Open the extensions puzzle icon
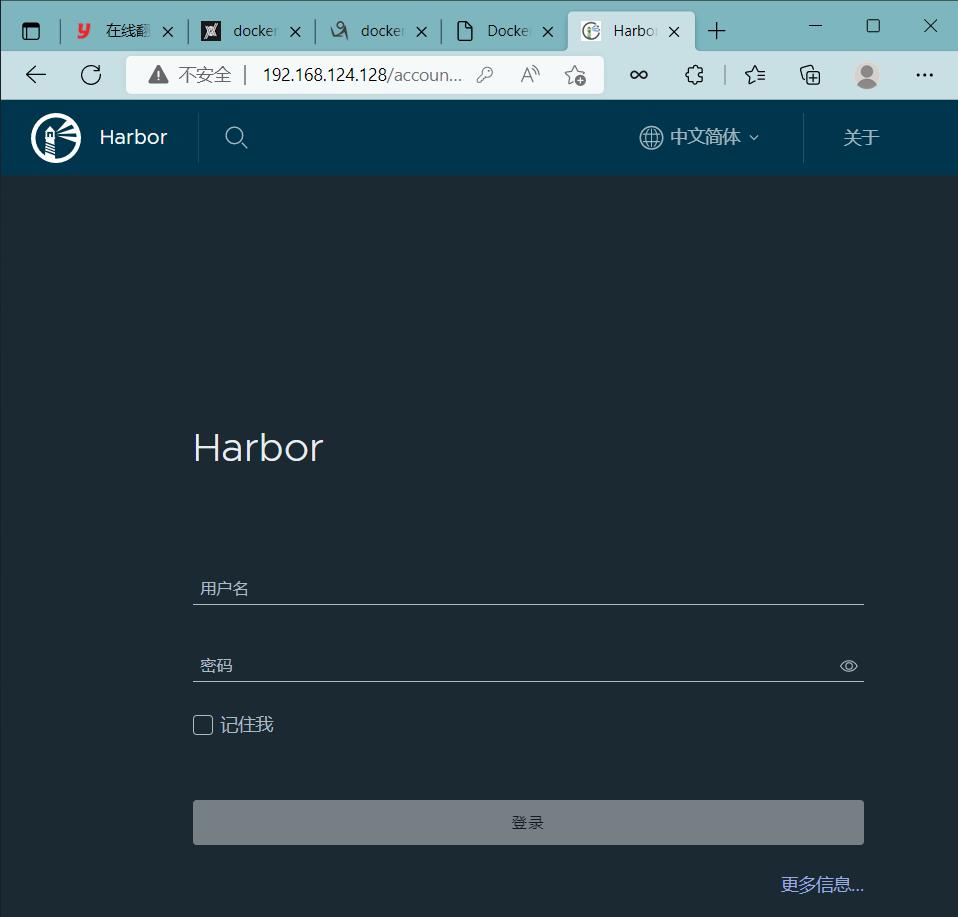The height and width of the screenshot is (917, 958). [694, 75]
